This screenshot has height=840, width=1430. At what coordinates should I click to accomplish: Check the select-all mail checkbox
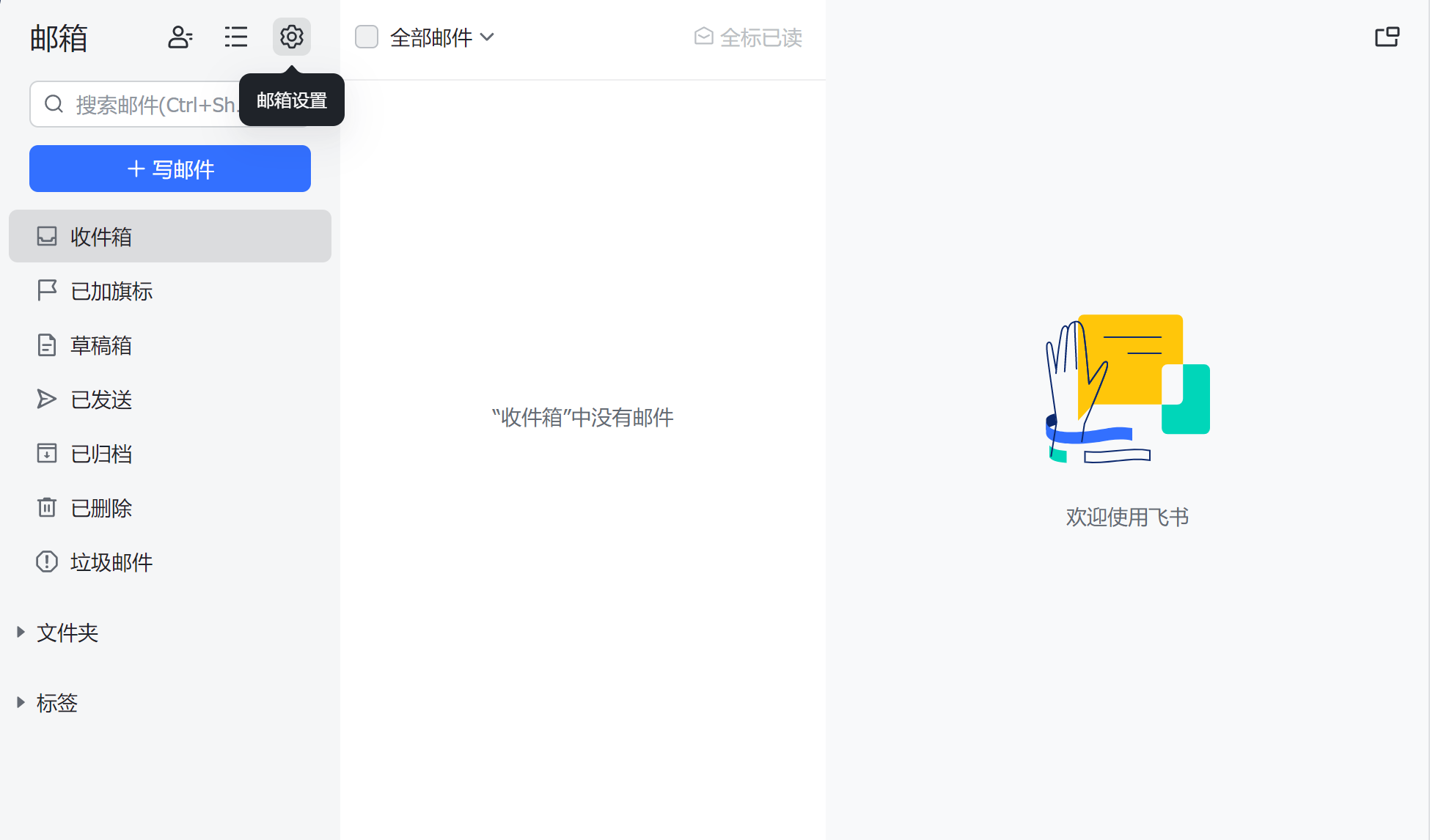click(x=367, y=36)
